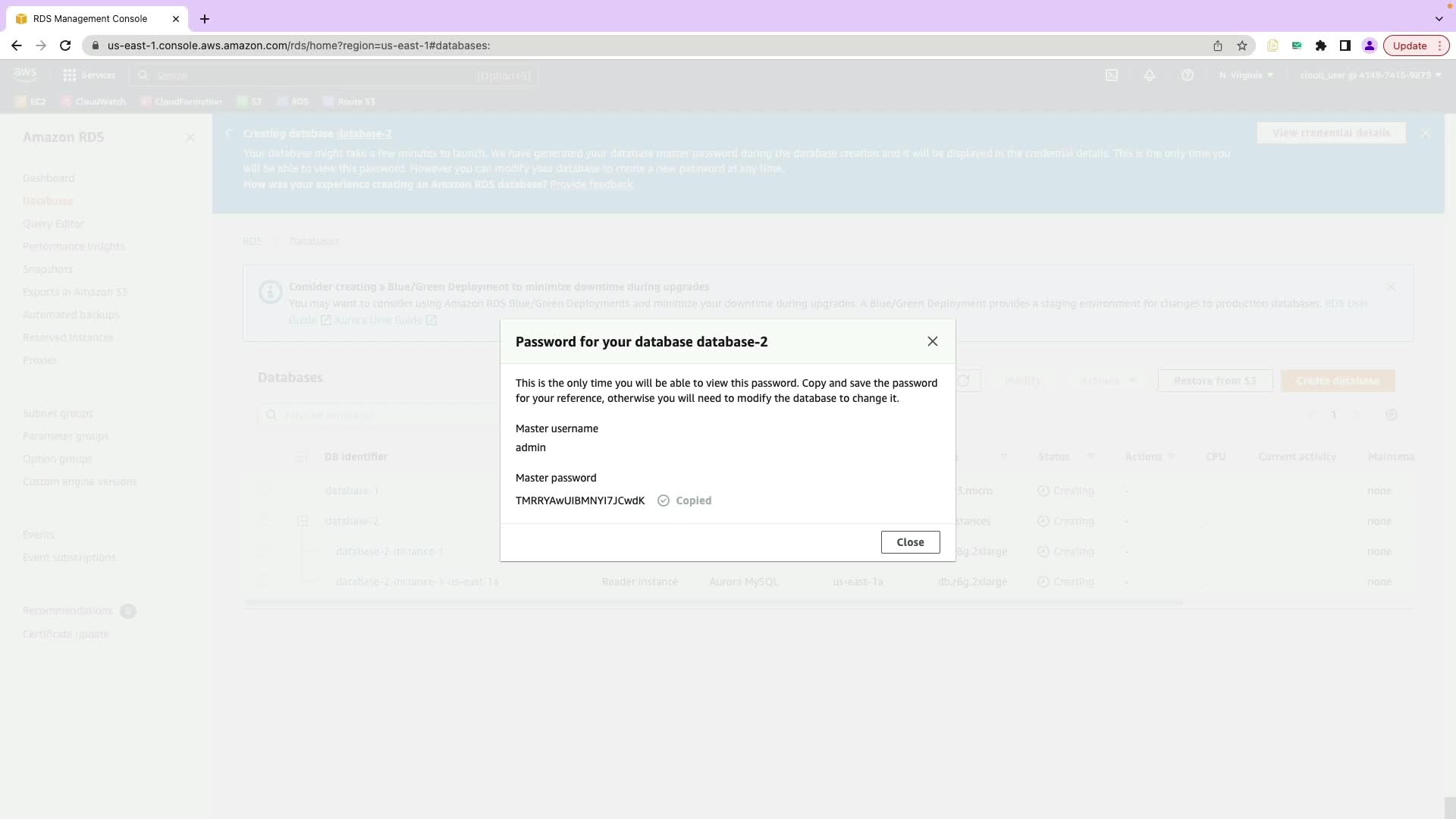Screen dimensions: 1456x819
Task: Open the N. Virginia region dropdown
Action: click(1246, 75)
